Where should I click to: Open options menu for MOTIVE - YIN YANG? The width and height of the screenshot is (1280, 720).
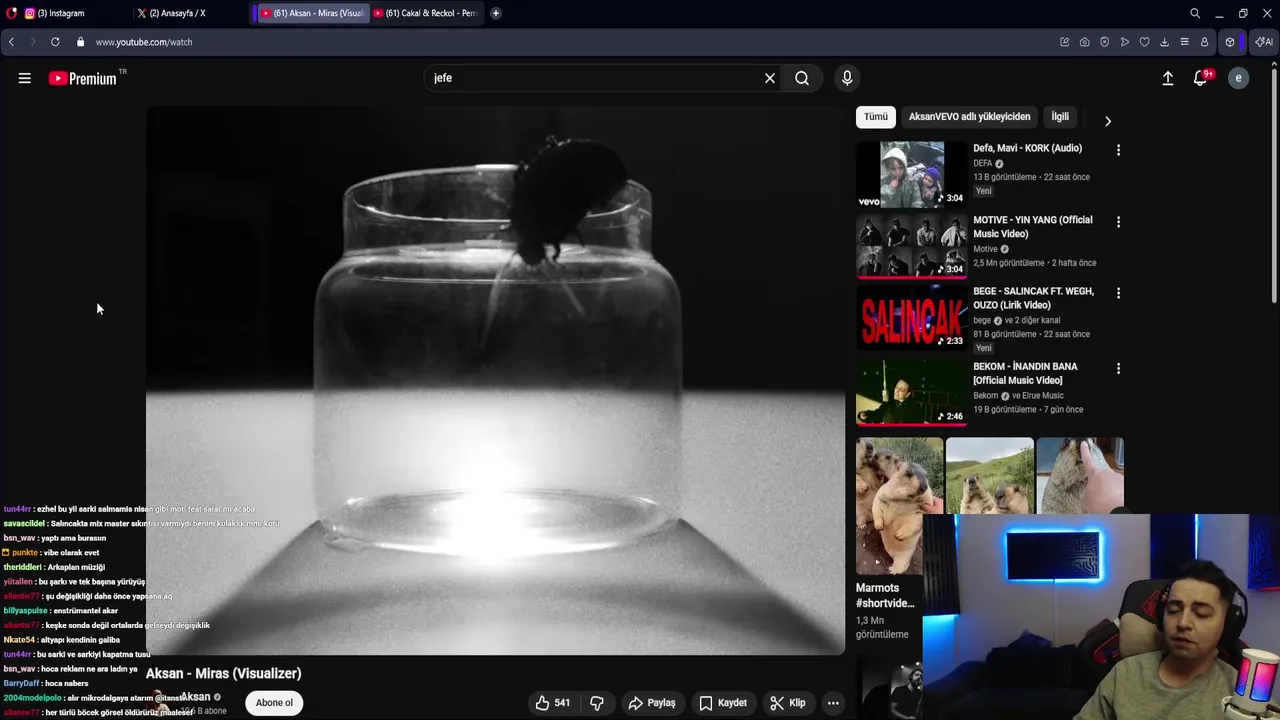[x=1118, y=222]
